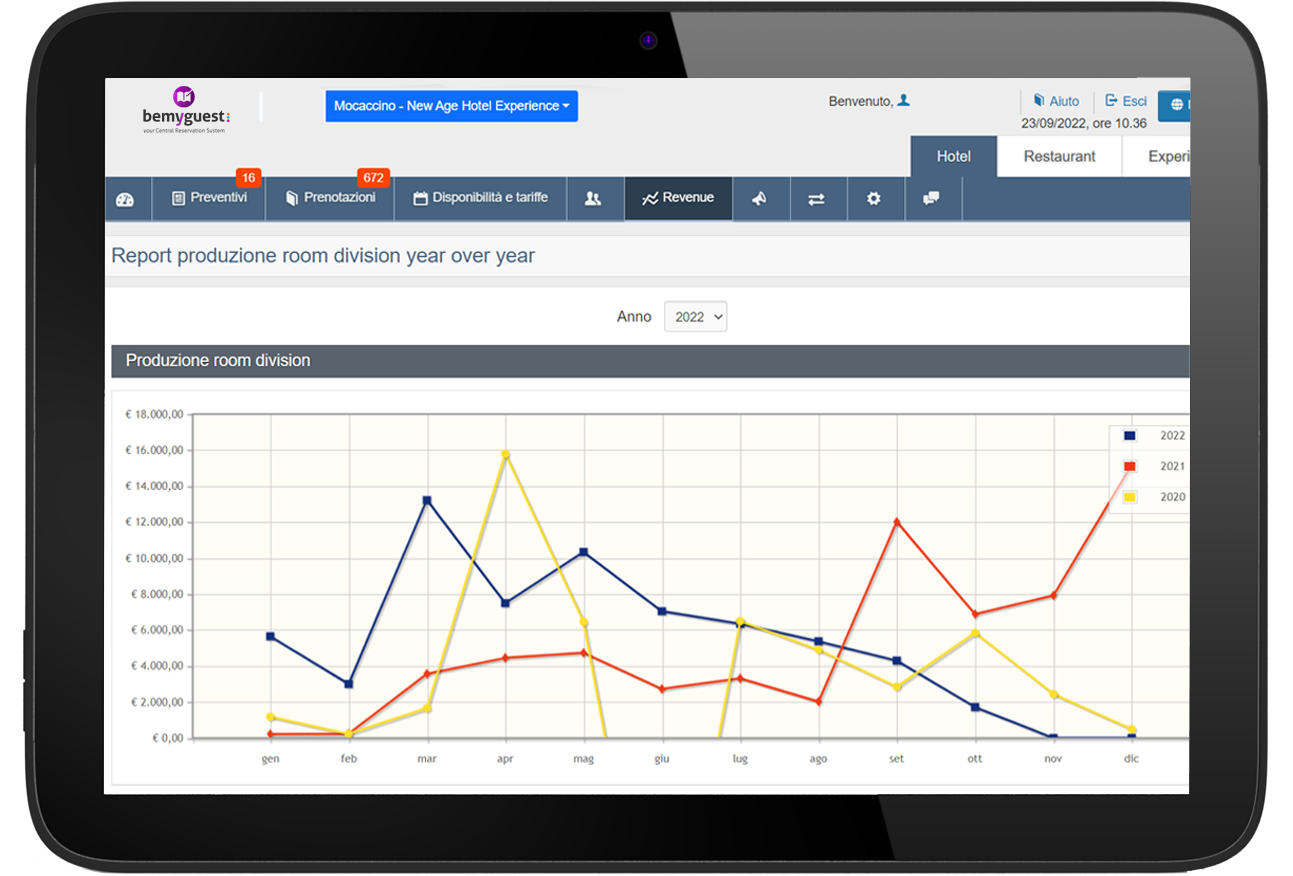The height and width of the screenshot is (876, 1293).
Task: Open the guests people icon menu
Action: point(593,199)
